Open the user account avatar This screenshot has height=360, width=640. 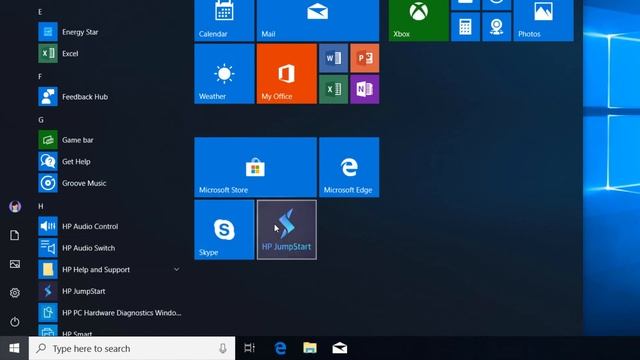click(15, 207)
